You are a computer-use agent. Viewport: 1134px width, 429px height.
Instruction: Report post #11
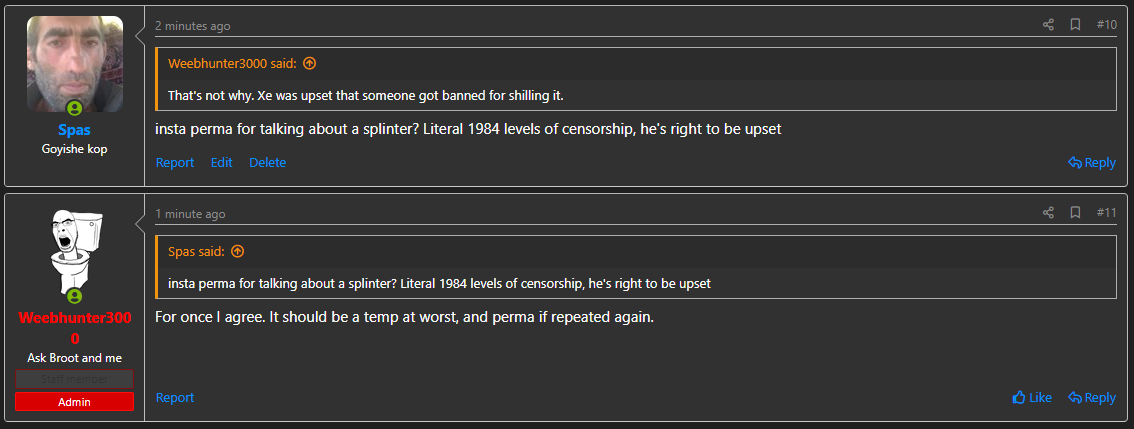(x=175, y=397)
